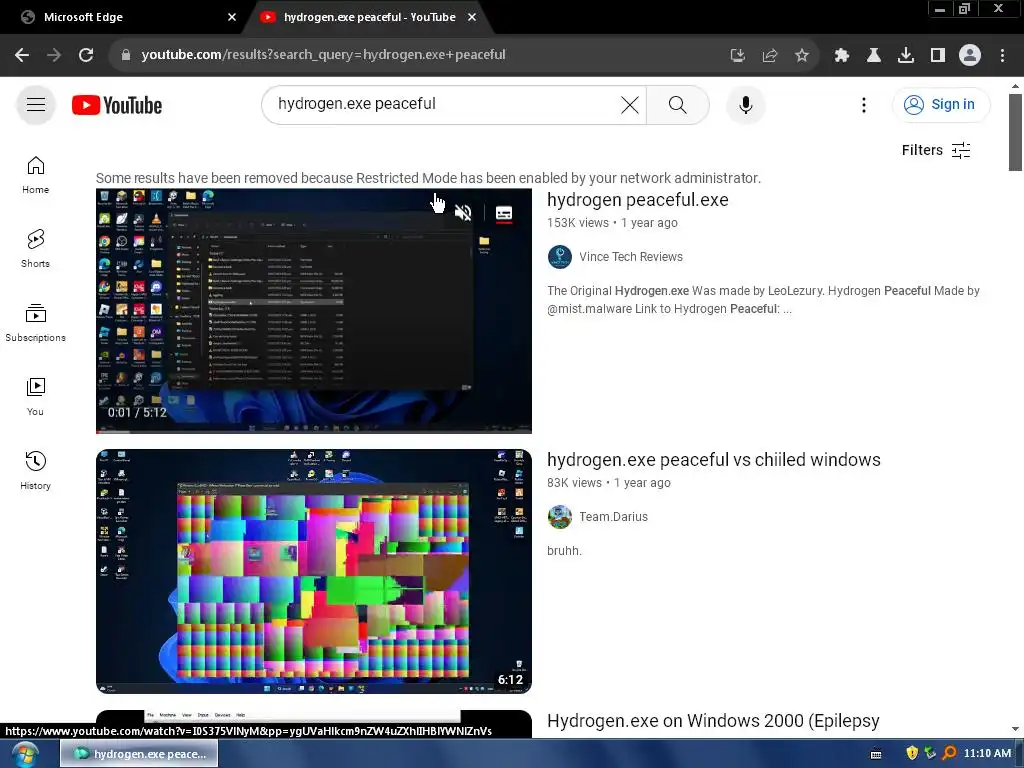This screenshot has height=768, width=1024.
Task: Open the browser profile avatar
Action: tap(970, 56)
